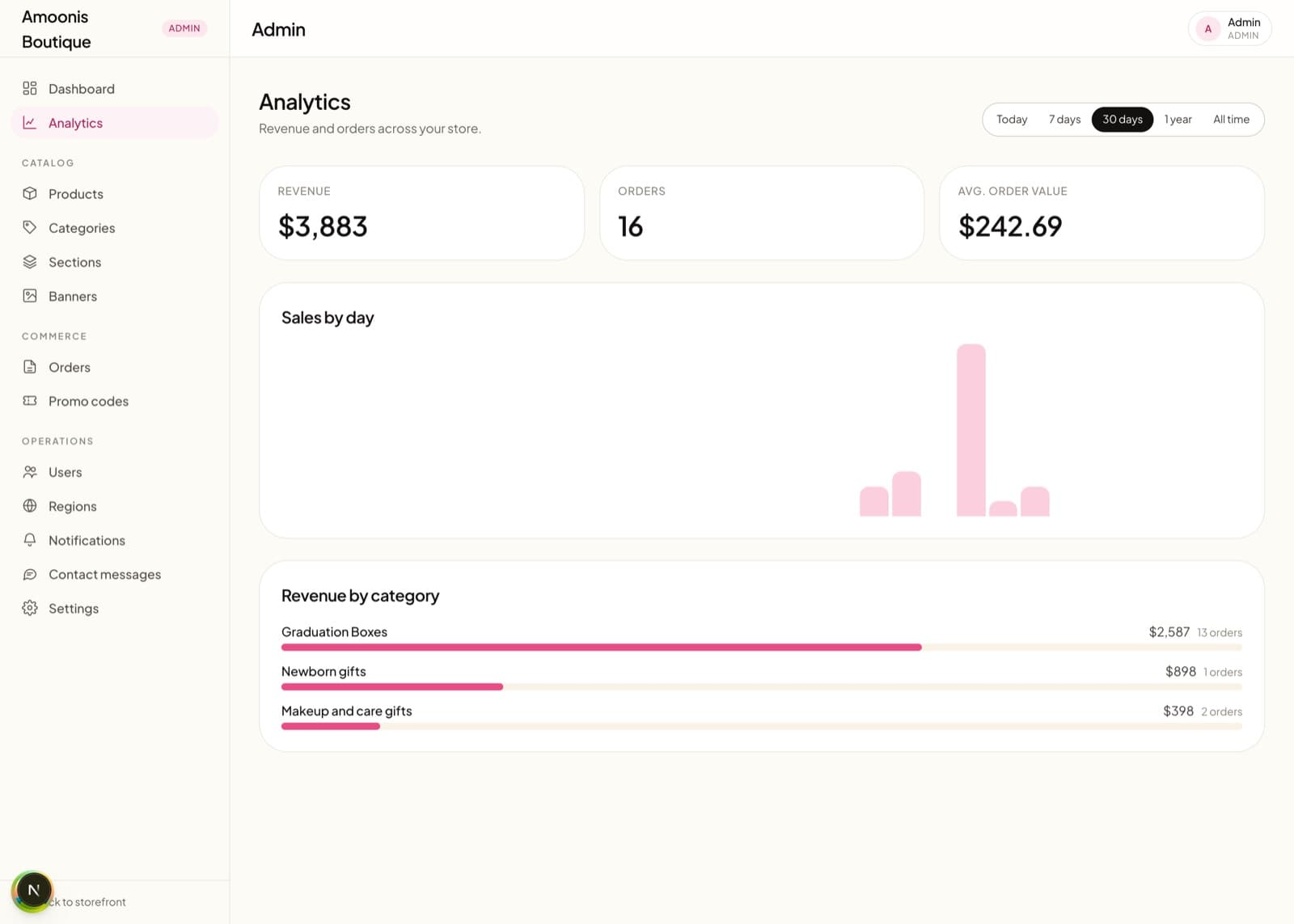
Task: Open the Admin account menu
Action: [x=1229, y=28]
